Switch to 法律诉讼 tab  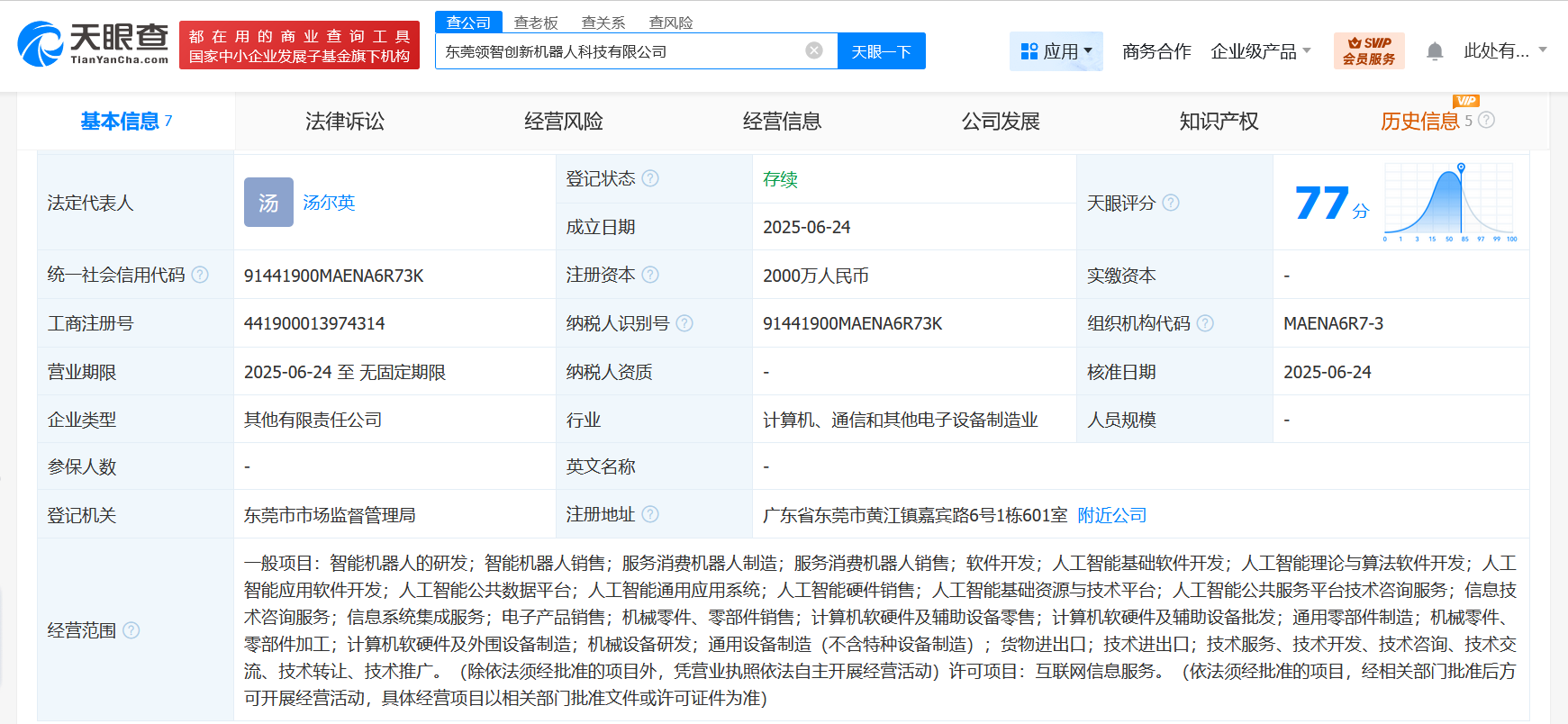coord(344,122)
